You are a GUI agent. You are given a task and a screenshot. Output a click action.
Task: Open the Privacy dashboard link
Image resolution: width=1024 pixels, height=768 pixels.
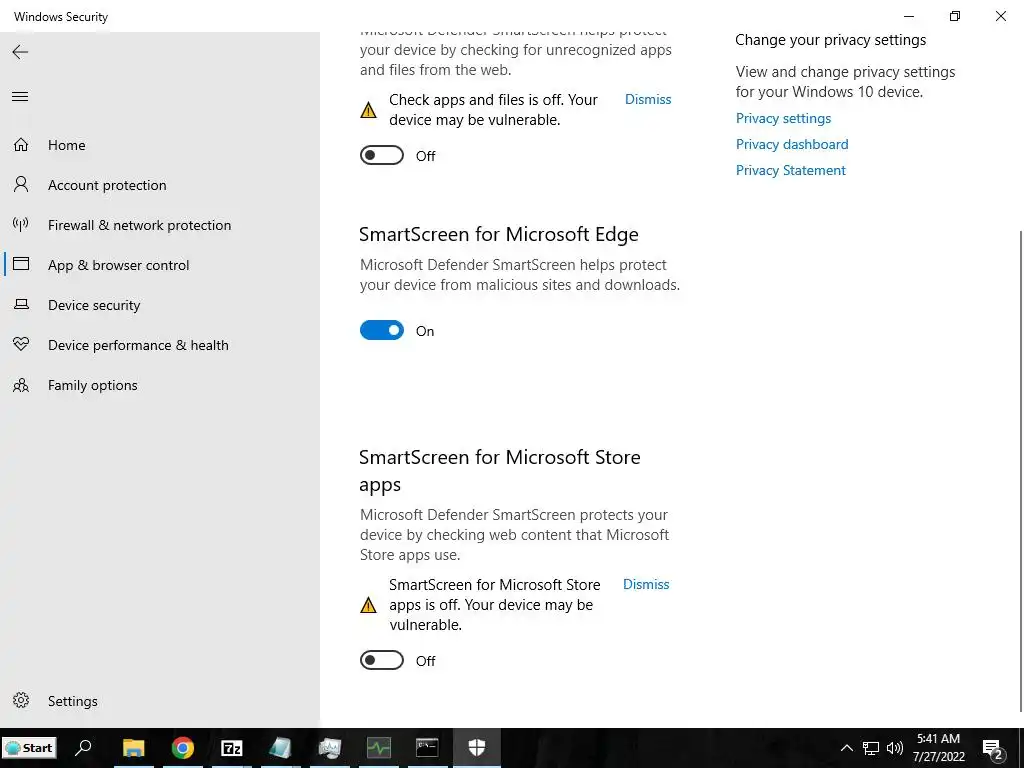[792, 144]
